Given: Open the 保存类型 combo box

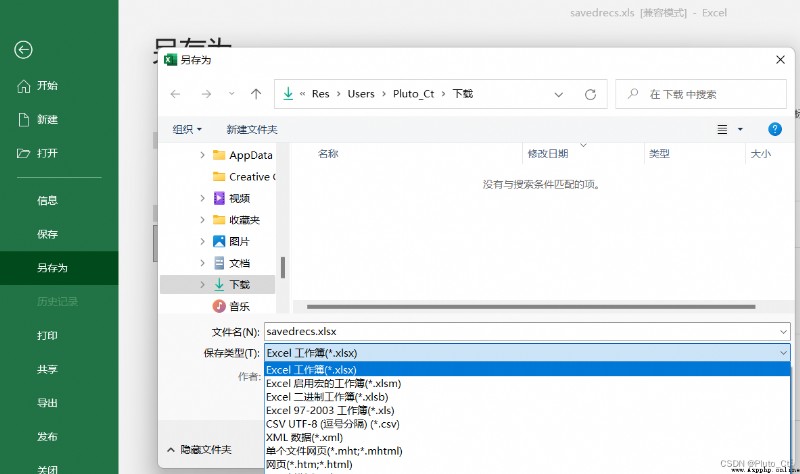Looking at the screenshot, I should pos(527,353).
